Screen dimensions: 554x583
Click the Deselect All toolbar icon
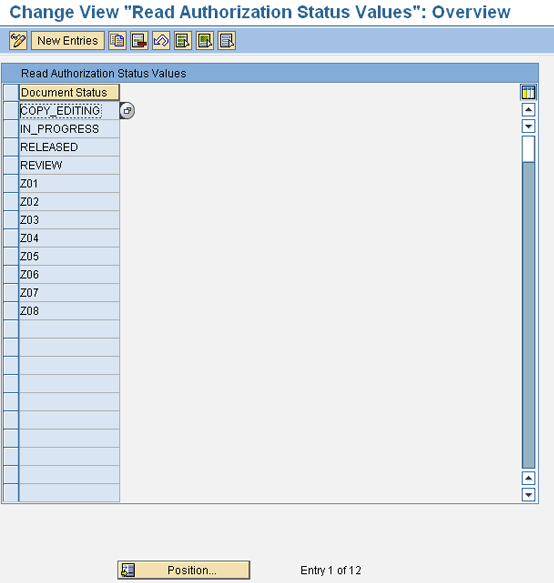pyautogui.click(x=227, y=41)
